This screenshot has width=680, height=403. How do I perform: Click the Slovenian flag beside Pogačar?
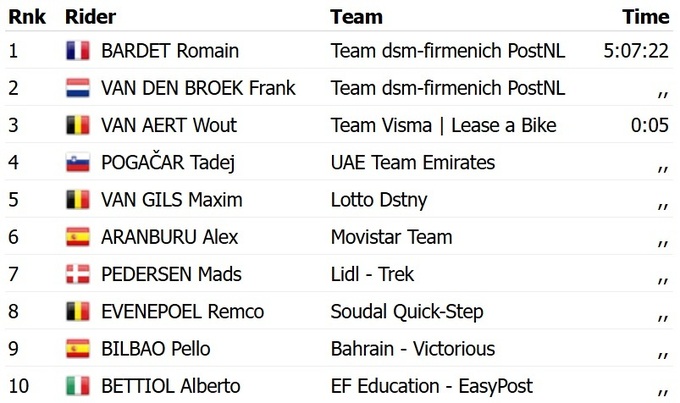[x=77, y=163]
